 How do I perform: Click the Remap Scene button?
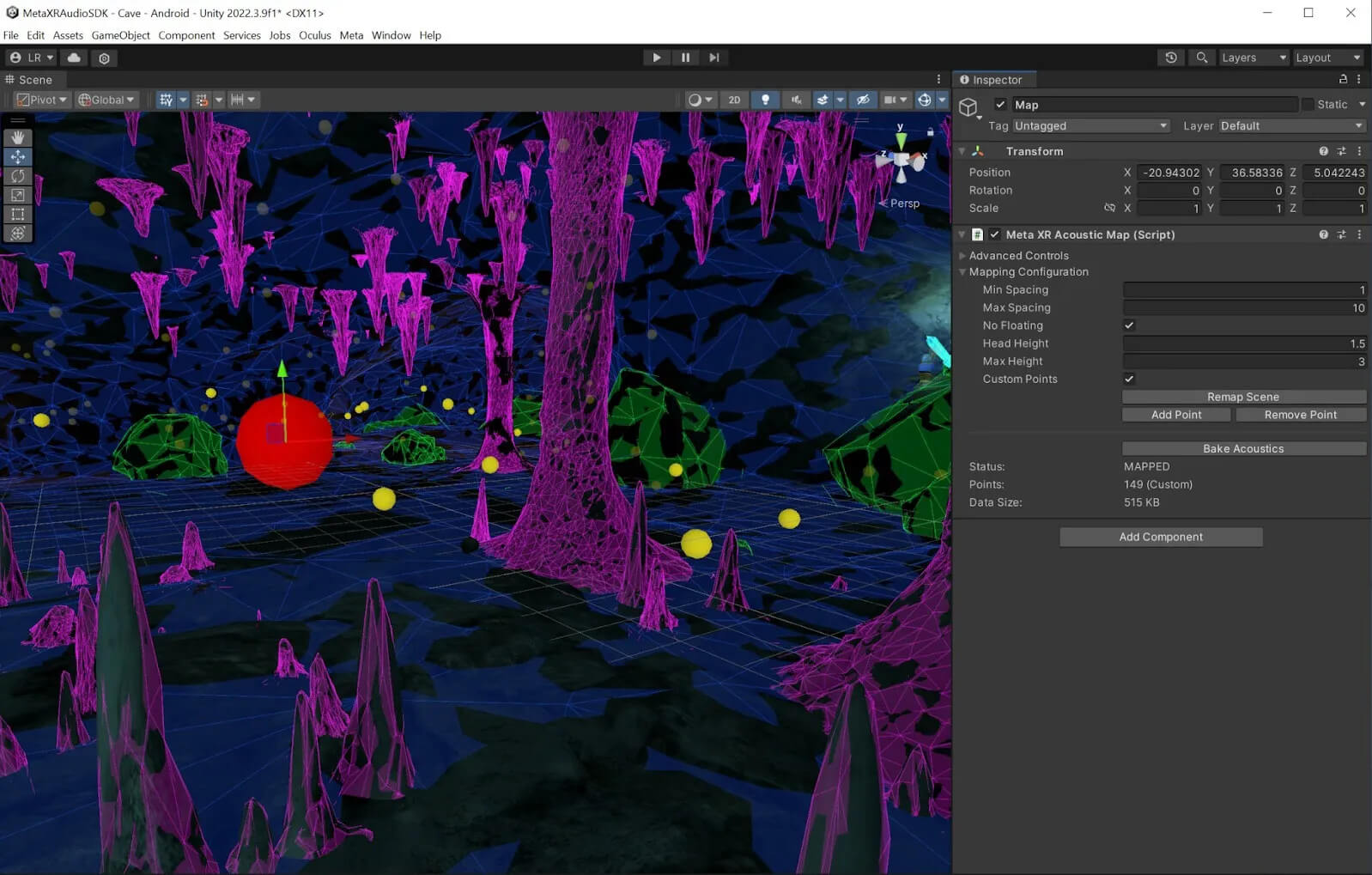tap(1243, 397)
